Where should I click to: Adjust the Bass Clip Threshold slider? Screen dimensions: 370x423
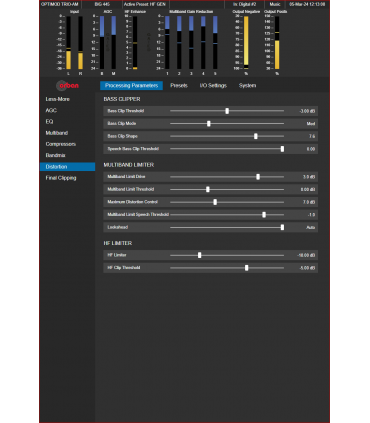point(227,111)
